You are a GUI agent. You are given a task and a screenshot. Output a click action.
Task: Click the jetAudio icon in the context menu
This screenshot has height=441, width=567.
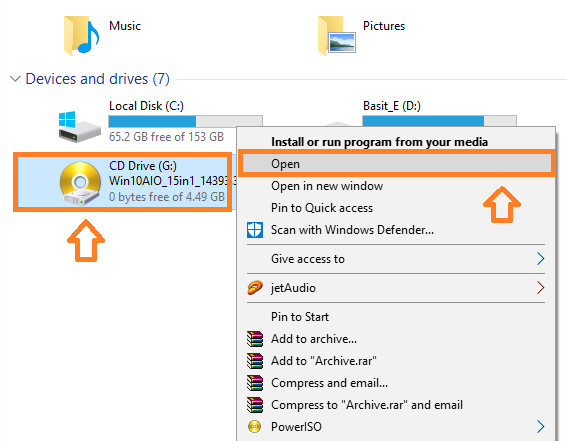tap(255, 288)
